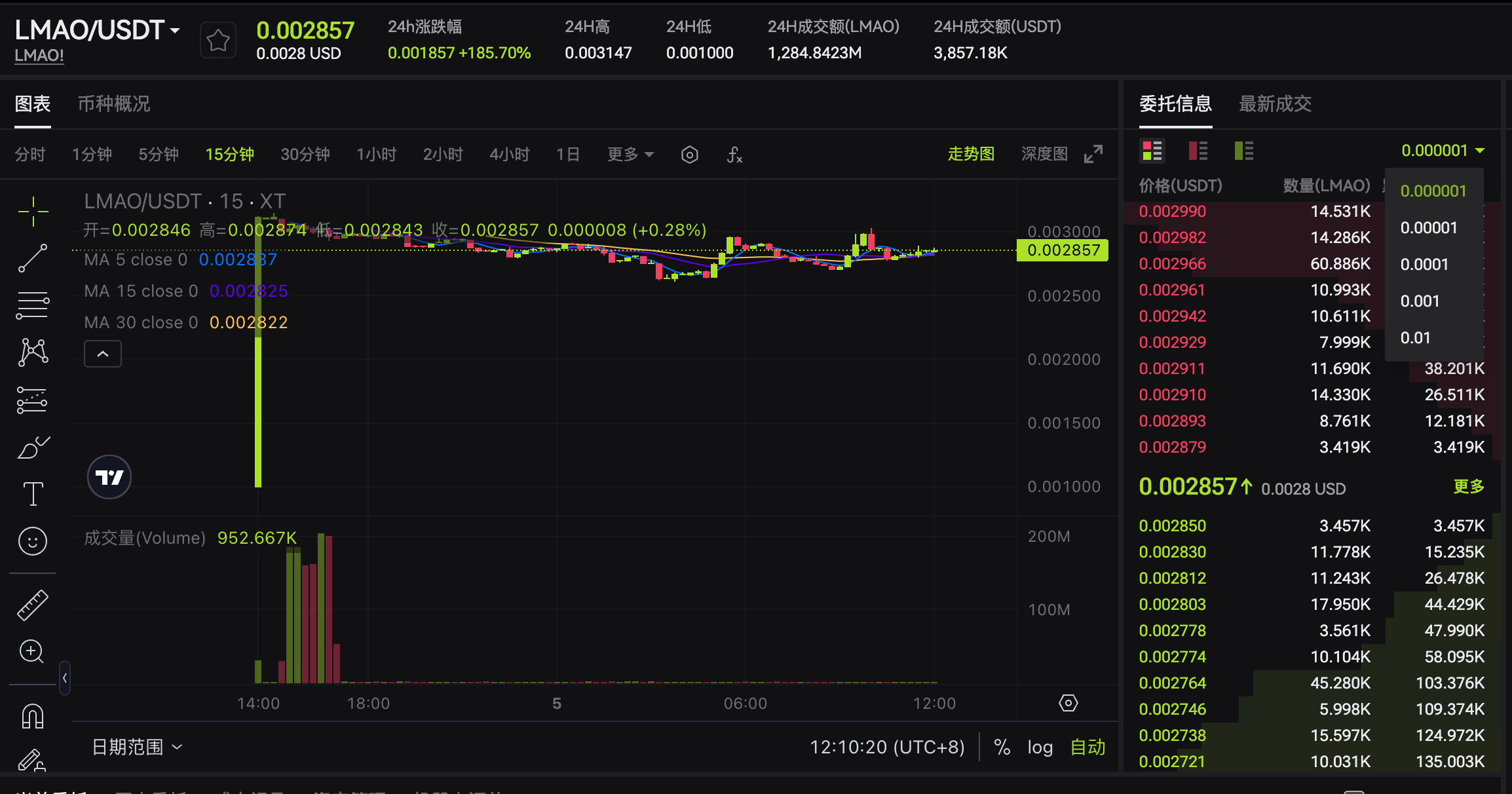Toggle the favorite star for LMAO/USDT
Screen dimensions: 1512x794
tap(218, 39)
